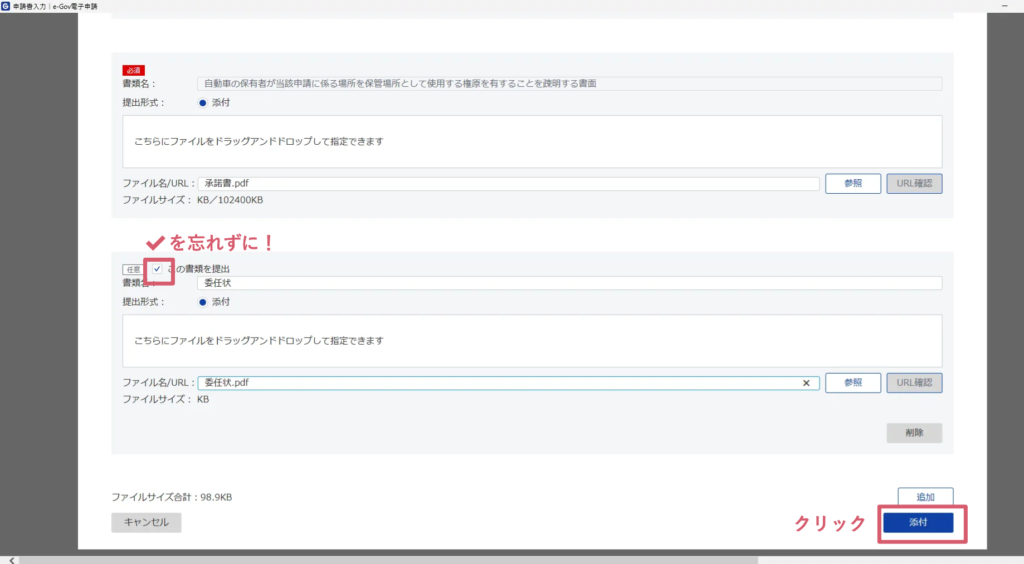The height and width of the screenshot is (564, 1024).
Task: Clear the 委任状.pdf file name with X icon
Action: (x=806, y=383)
